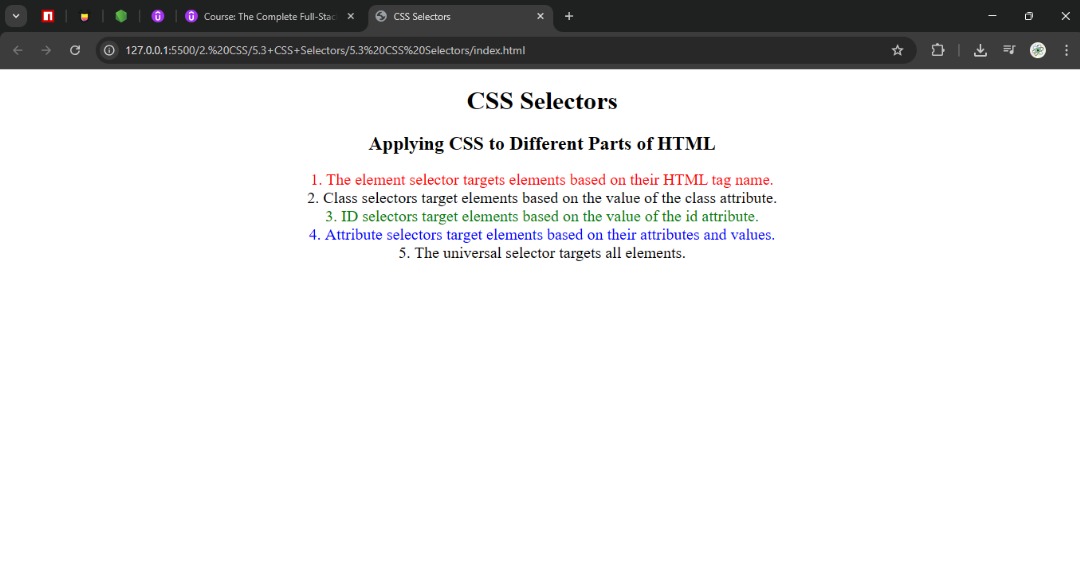Restore down the browser window
This screenshot has height=573, width=1080.
coord(1029,16)
